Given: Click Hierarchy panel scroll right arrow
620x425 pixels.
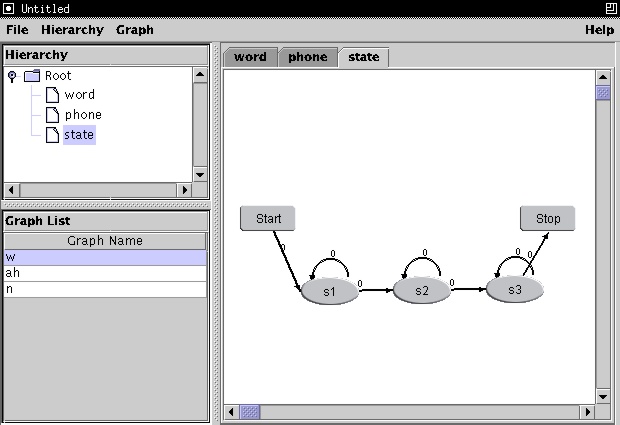Looking at the screenshot, I should (184, 190).
